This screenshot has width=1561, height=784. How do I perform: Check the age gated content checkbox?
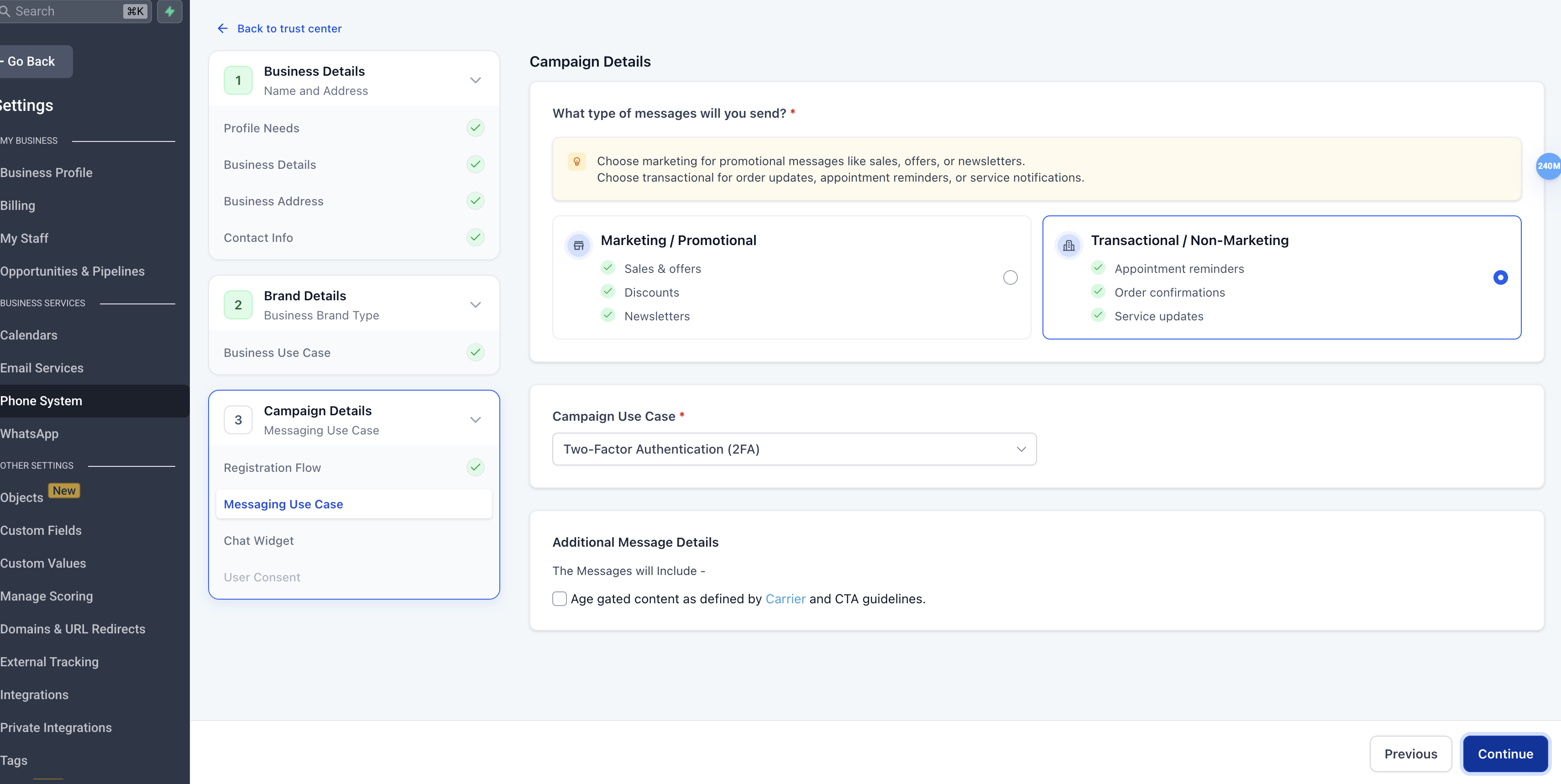pos(559,599)
